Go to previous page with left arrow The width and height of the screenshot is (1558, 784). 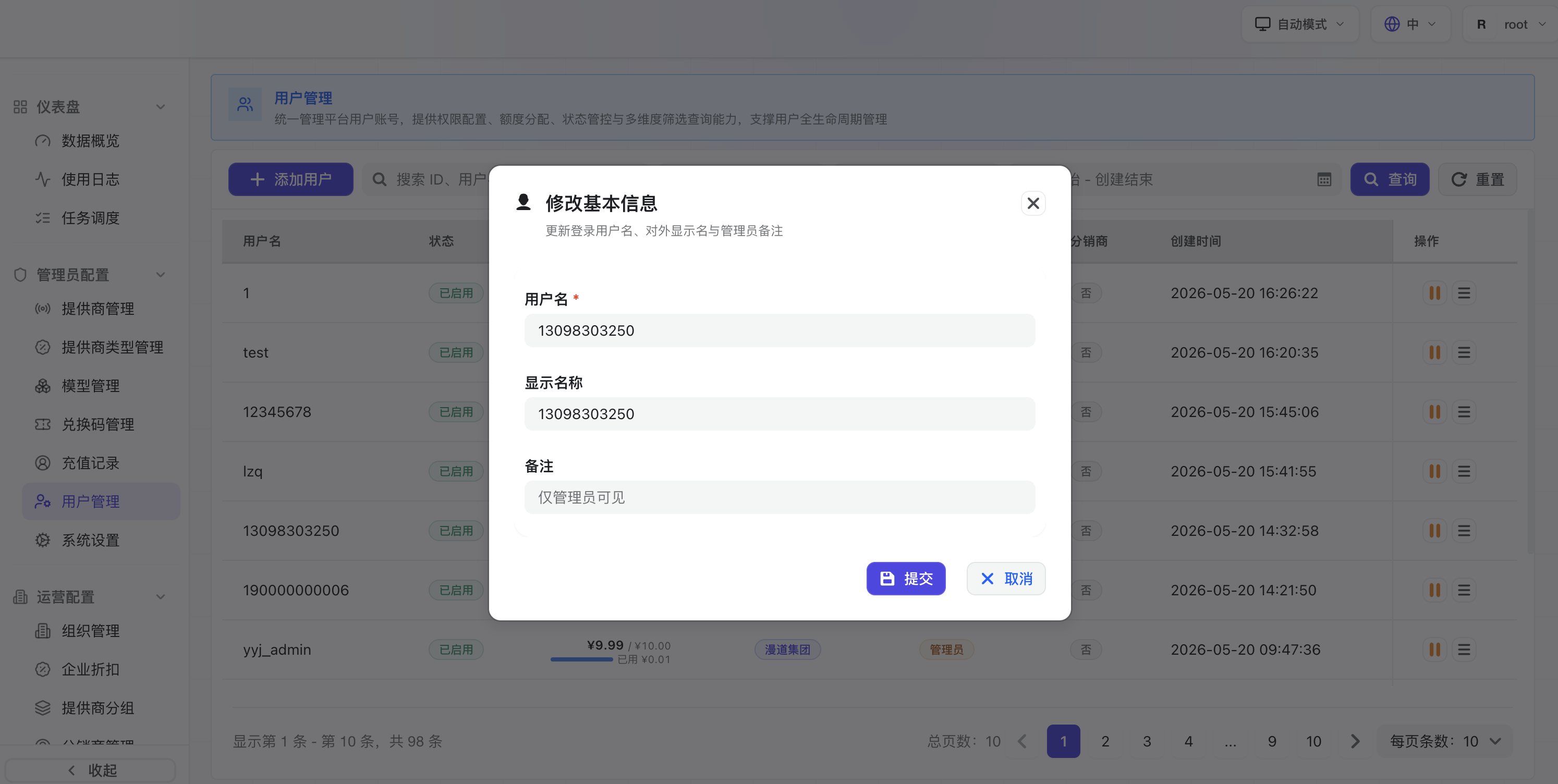coord(1022,742)
